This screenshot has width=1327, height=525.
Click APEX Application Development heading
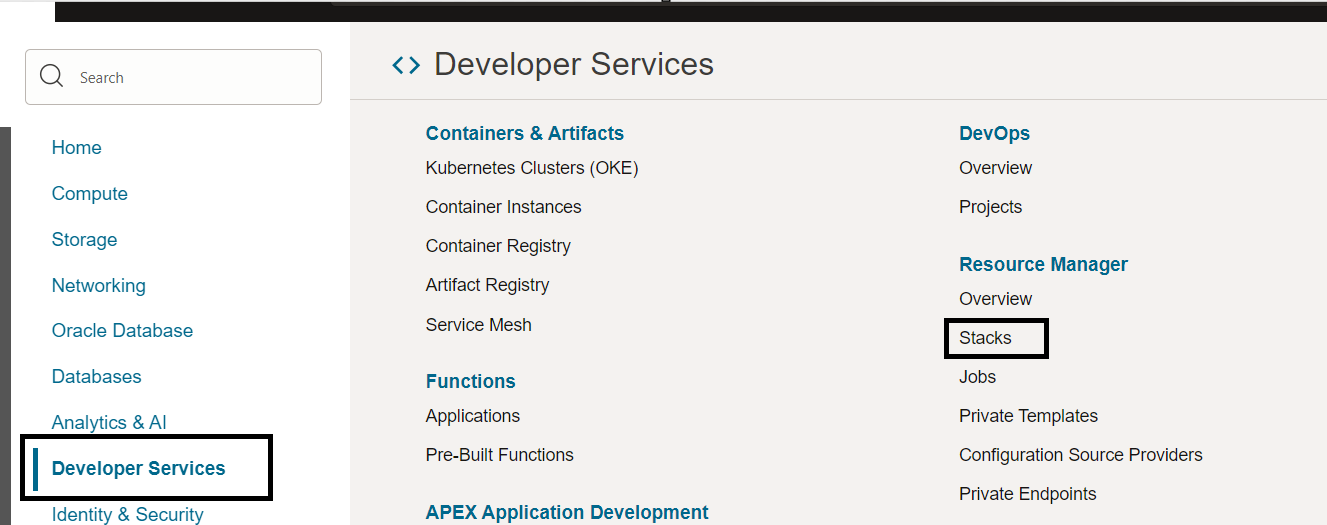[567, 512]
